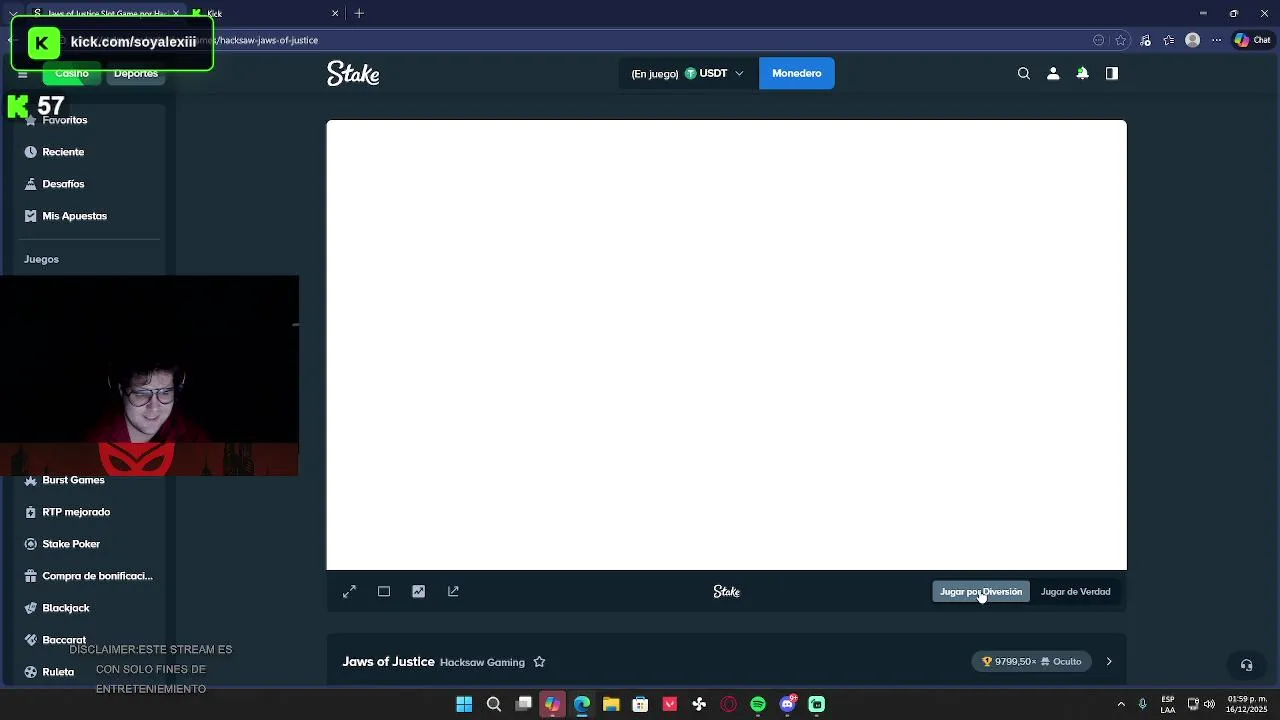
Task: Pop out the game in a new window
Action: (x=453, y=592)
